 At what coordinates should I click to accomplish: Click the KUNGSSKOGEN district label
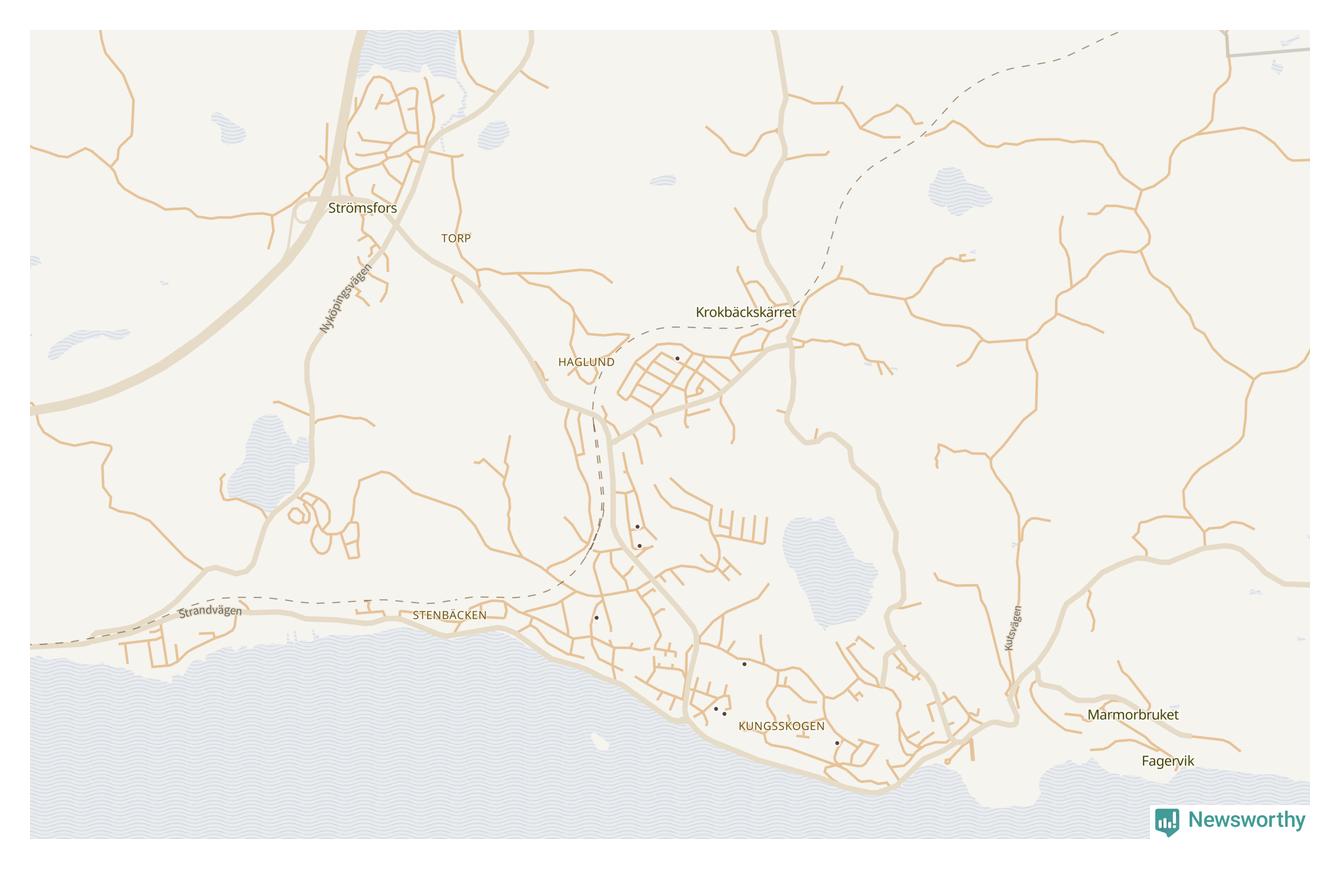tap(782, 726)
